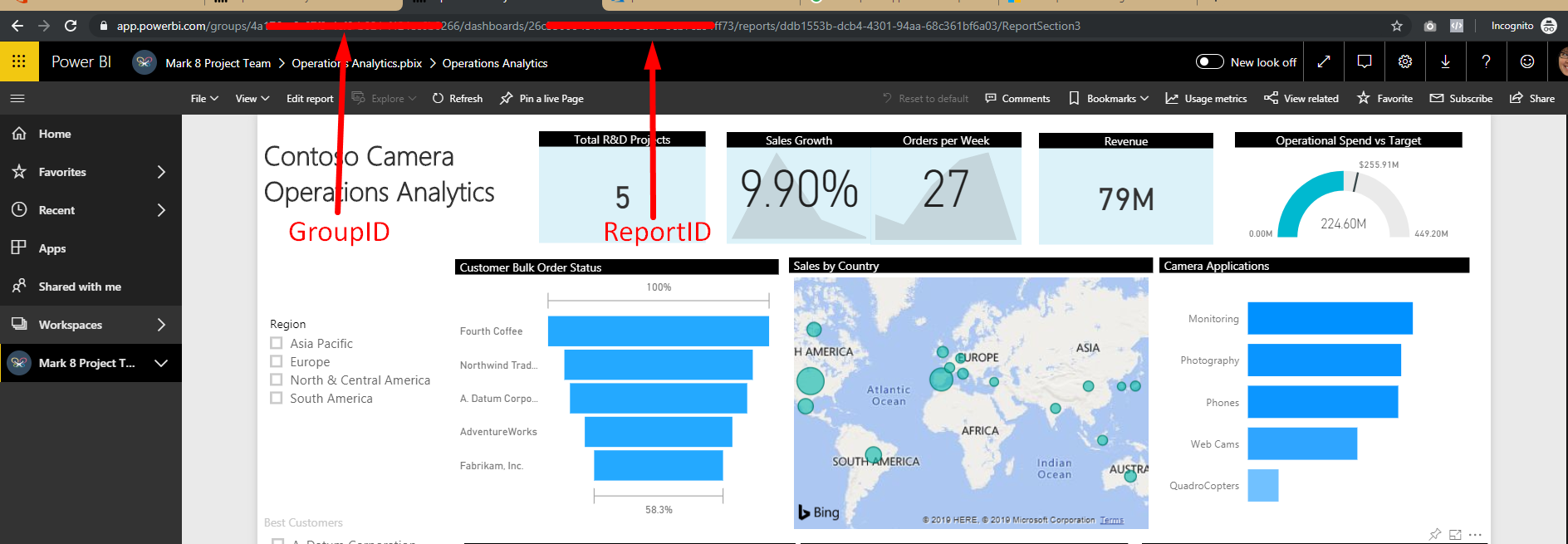Select the Web Cams bar

click(x=1302, y=444)
